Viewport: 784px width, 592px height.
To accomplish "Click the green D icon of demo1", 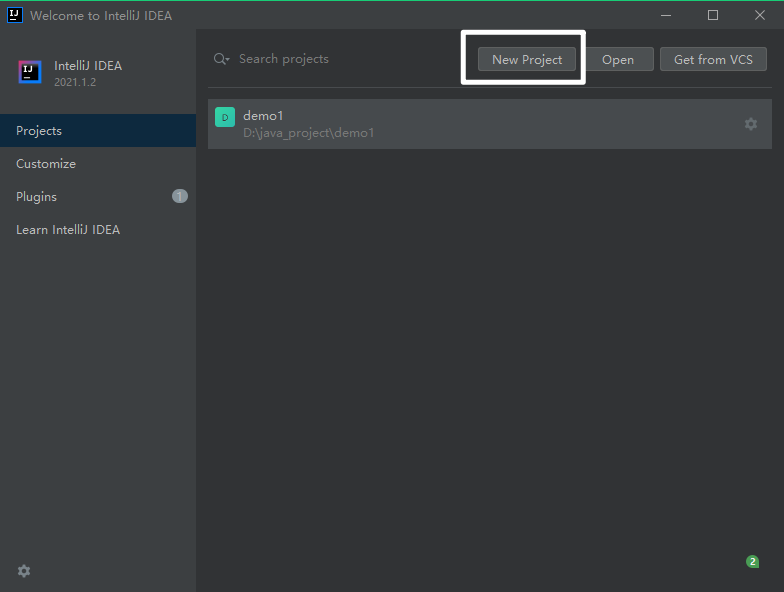I will 225,117.
